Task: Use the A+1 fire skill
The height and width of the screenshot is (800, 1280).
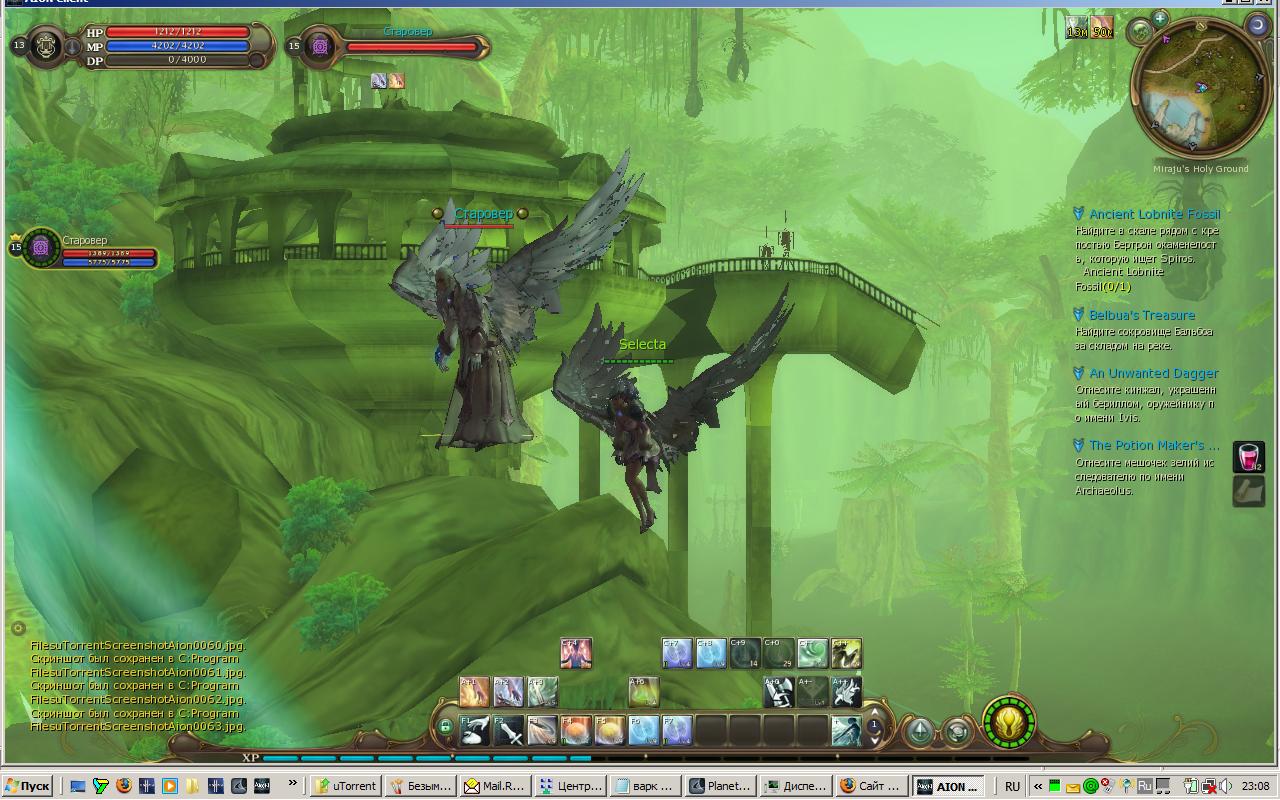Action: [x=474, y=692]
